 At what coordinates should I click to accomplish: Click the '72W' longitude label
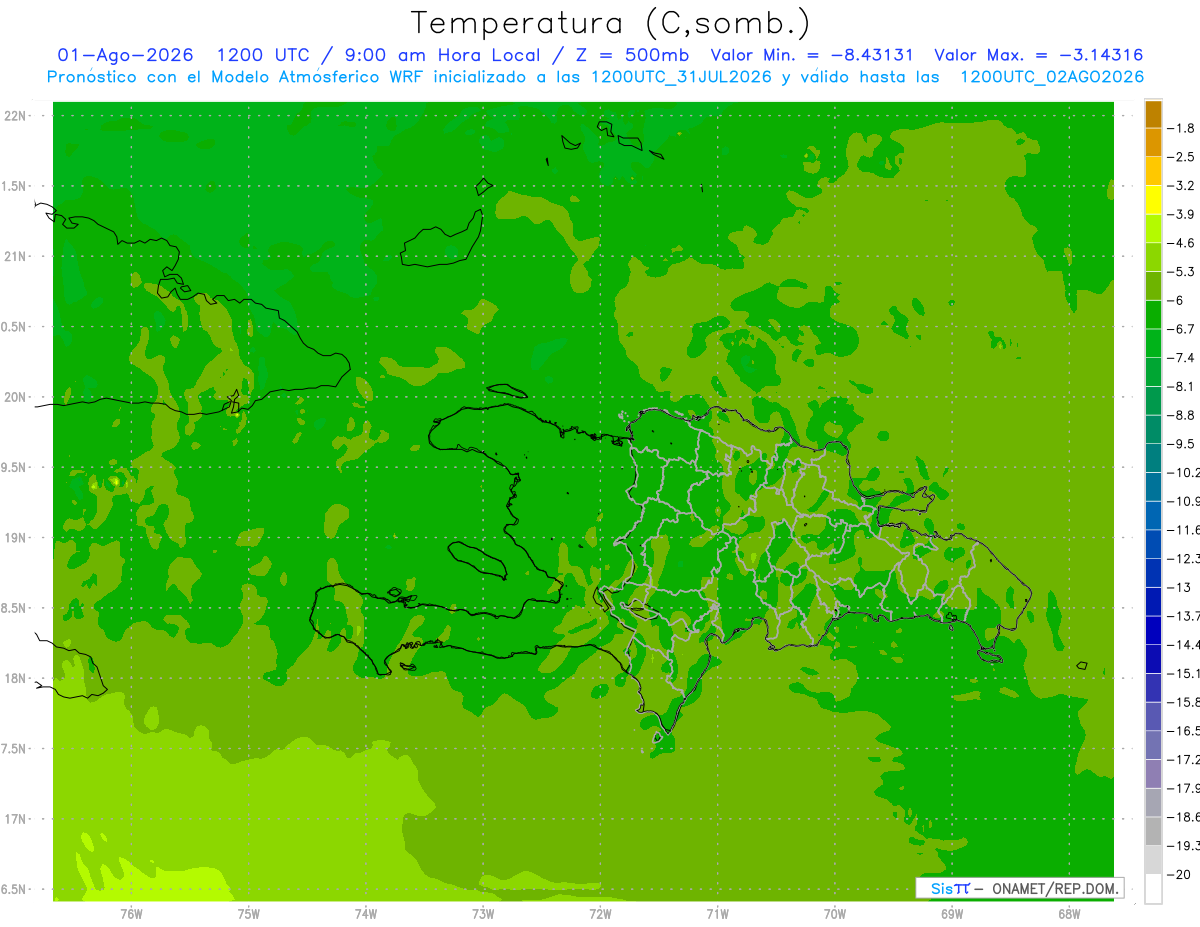[x=600, y=913]
